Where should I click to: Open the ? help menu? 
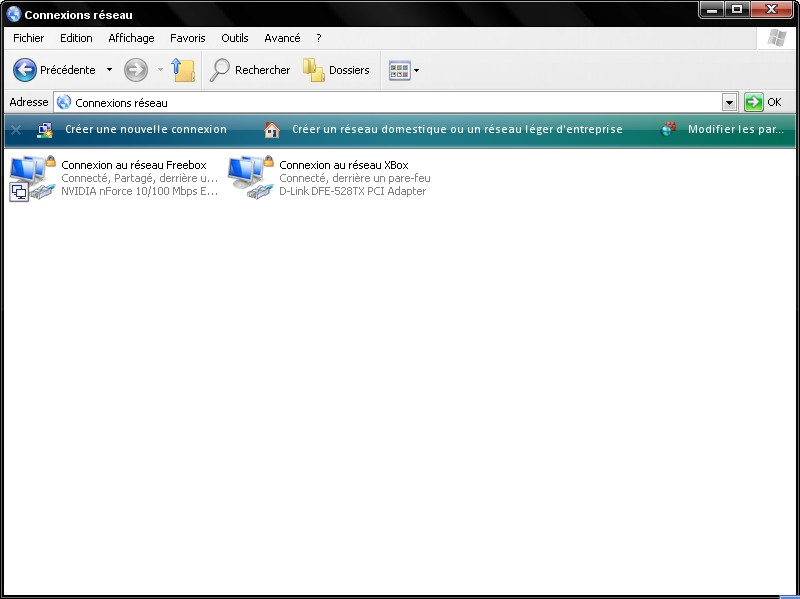tap(319, 38)
